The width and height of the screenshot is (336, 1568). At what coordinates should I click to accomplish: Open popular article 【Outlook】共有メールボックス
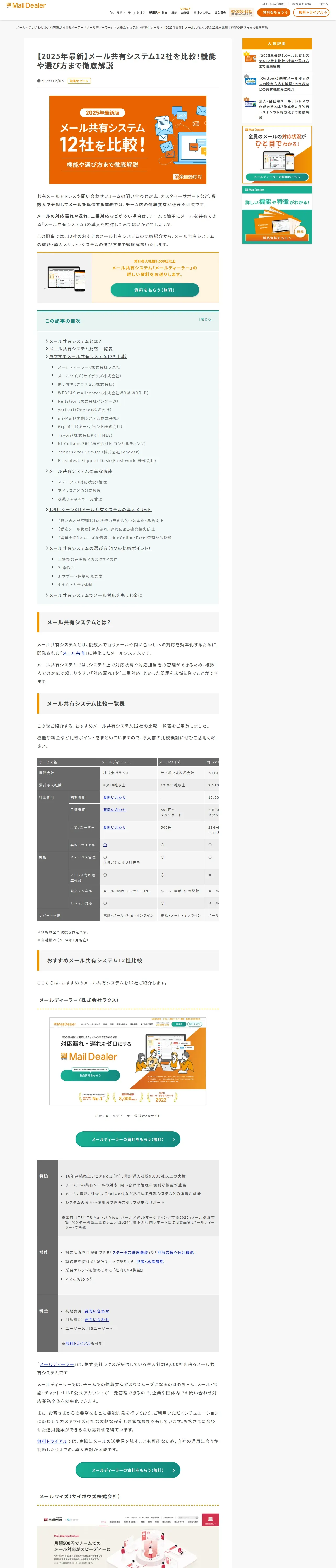point(284,84)
